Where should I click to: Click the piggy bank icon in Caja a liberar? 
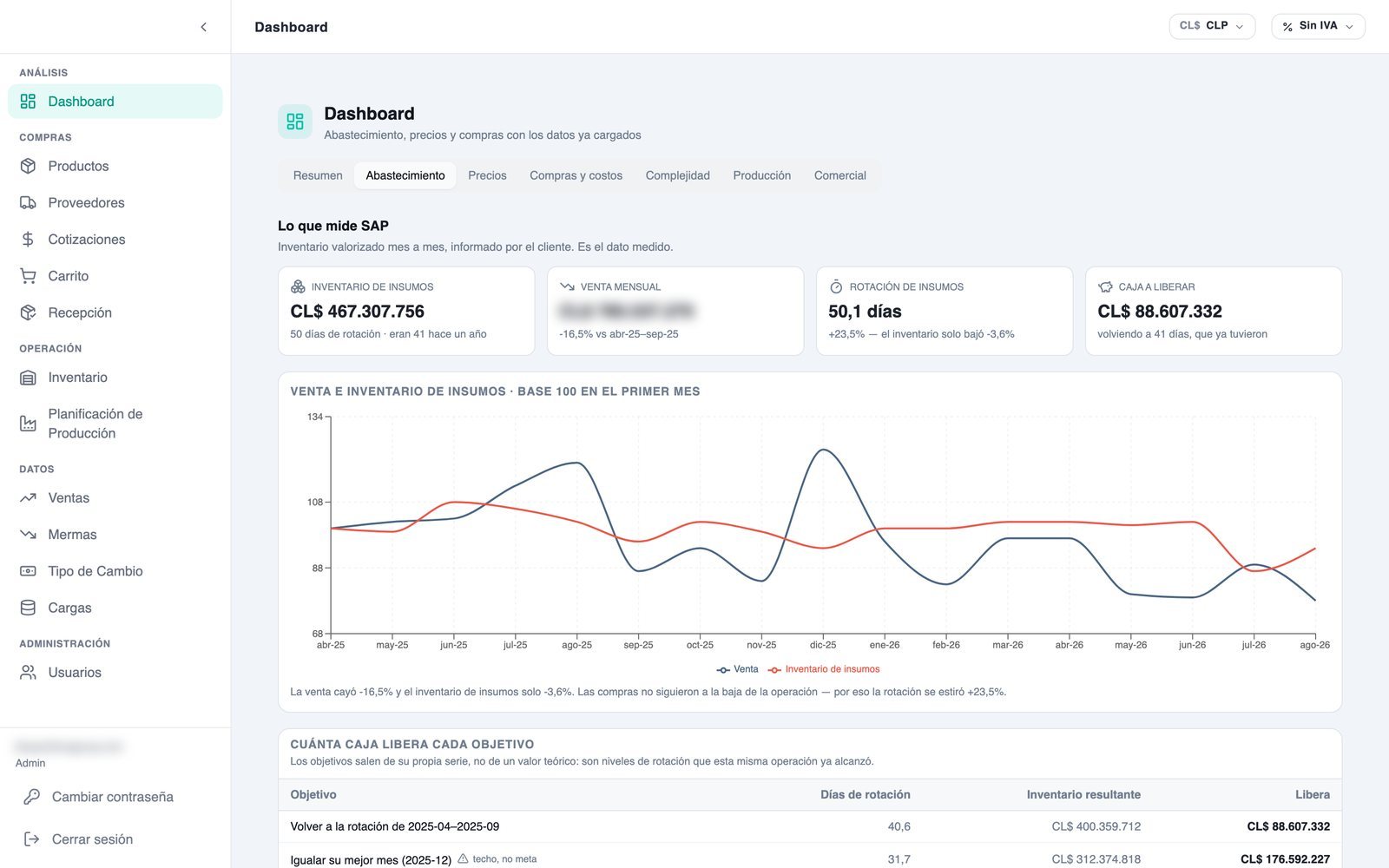click(x=1105, y=286)
